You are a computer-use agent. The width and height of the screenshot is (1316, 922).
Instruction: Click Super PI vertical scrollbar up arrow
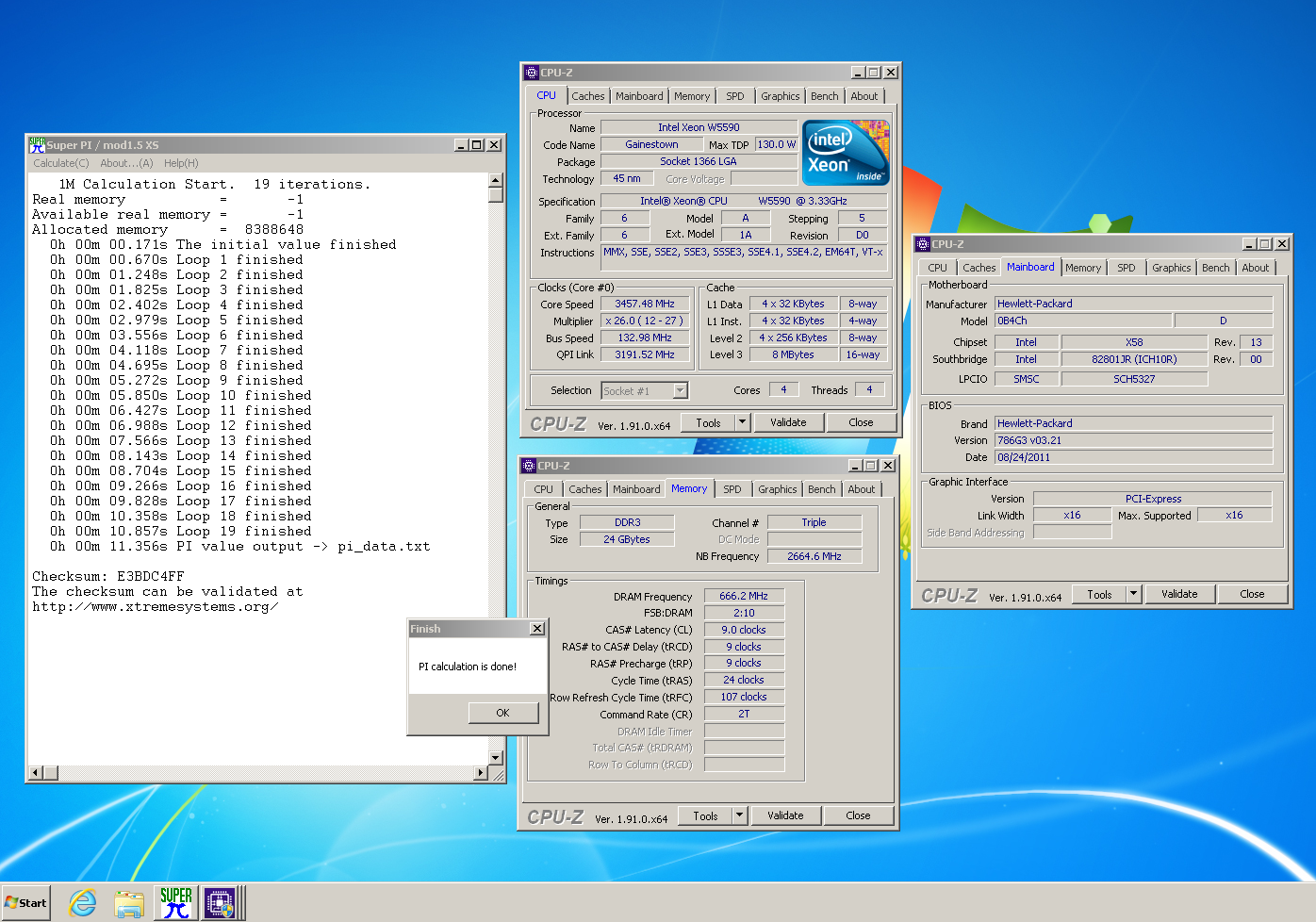496,180
